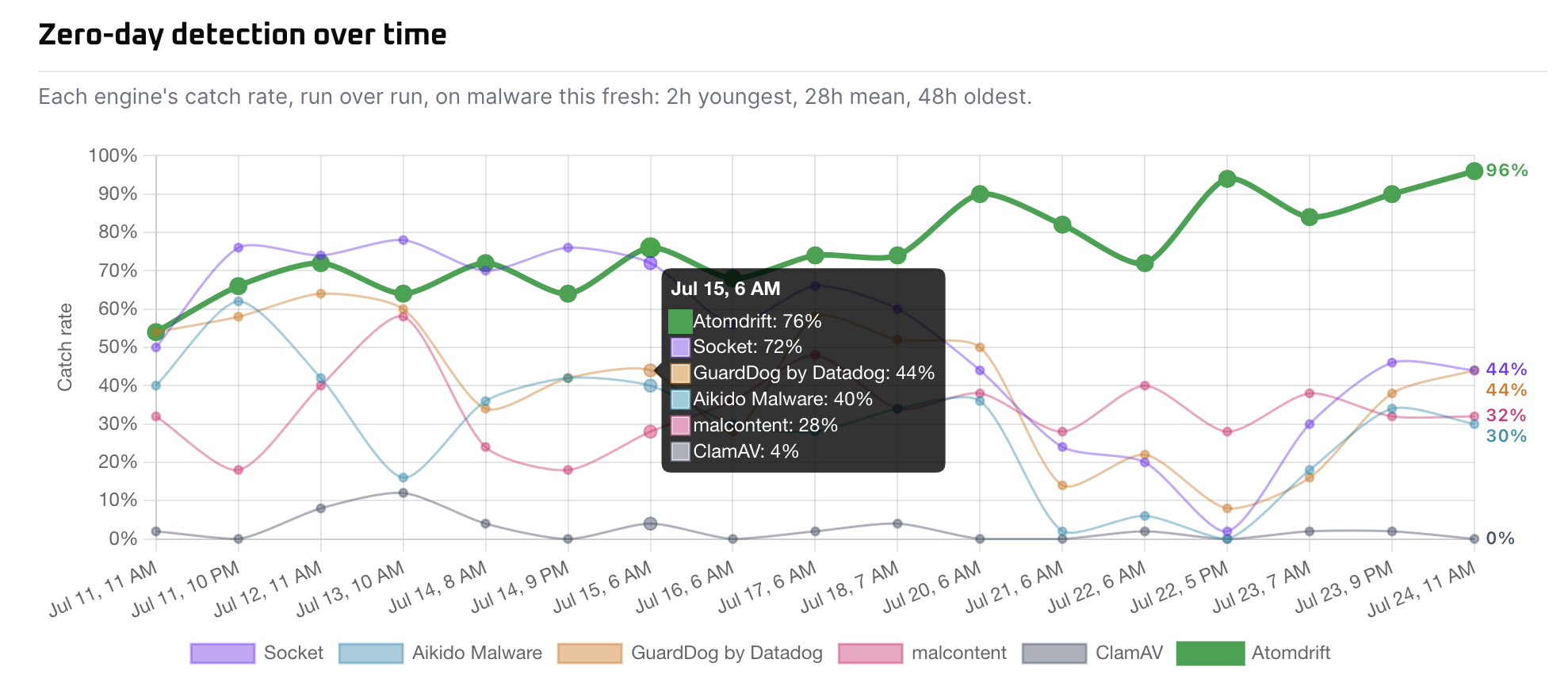Viewport: 1568px width, 690px height.
Task: Click the Atomdrift legend label text
Action: 1291,653
